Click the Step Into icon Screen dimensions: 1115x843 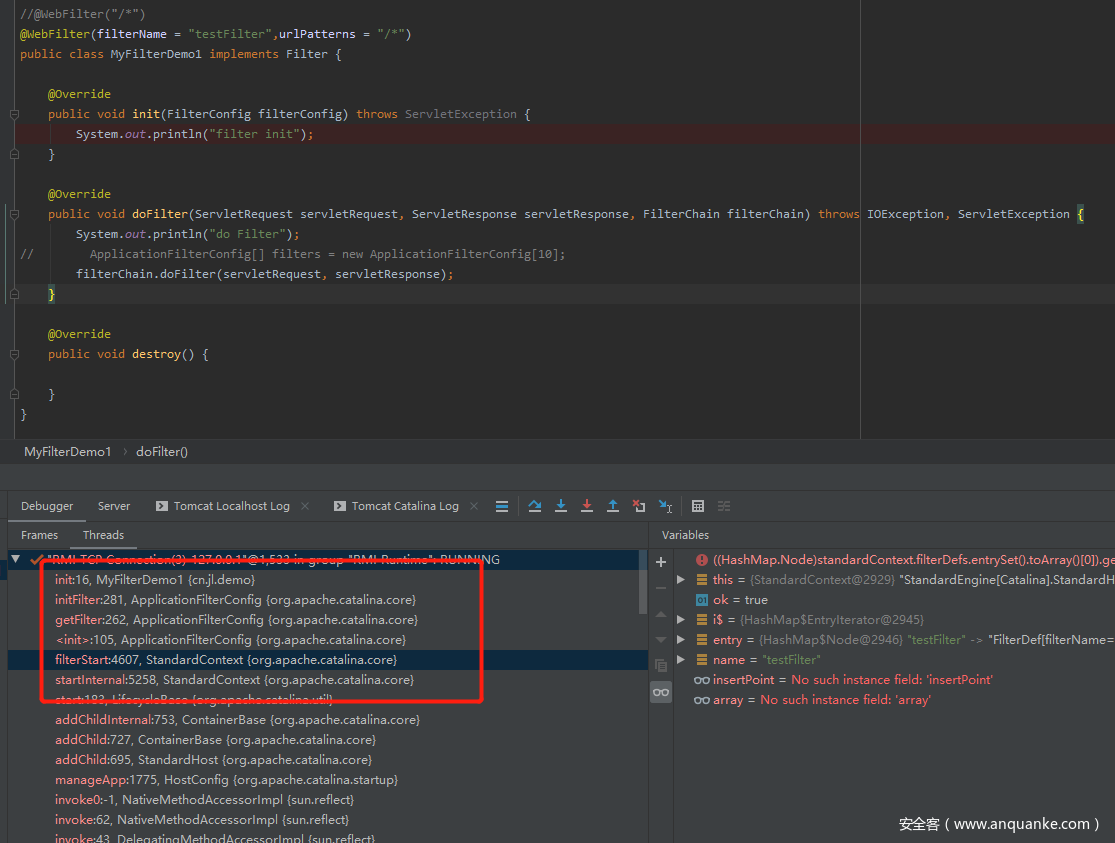tap(561, 506)
